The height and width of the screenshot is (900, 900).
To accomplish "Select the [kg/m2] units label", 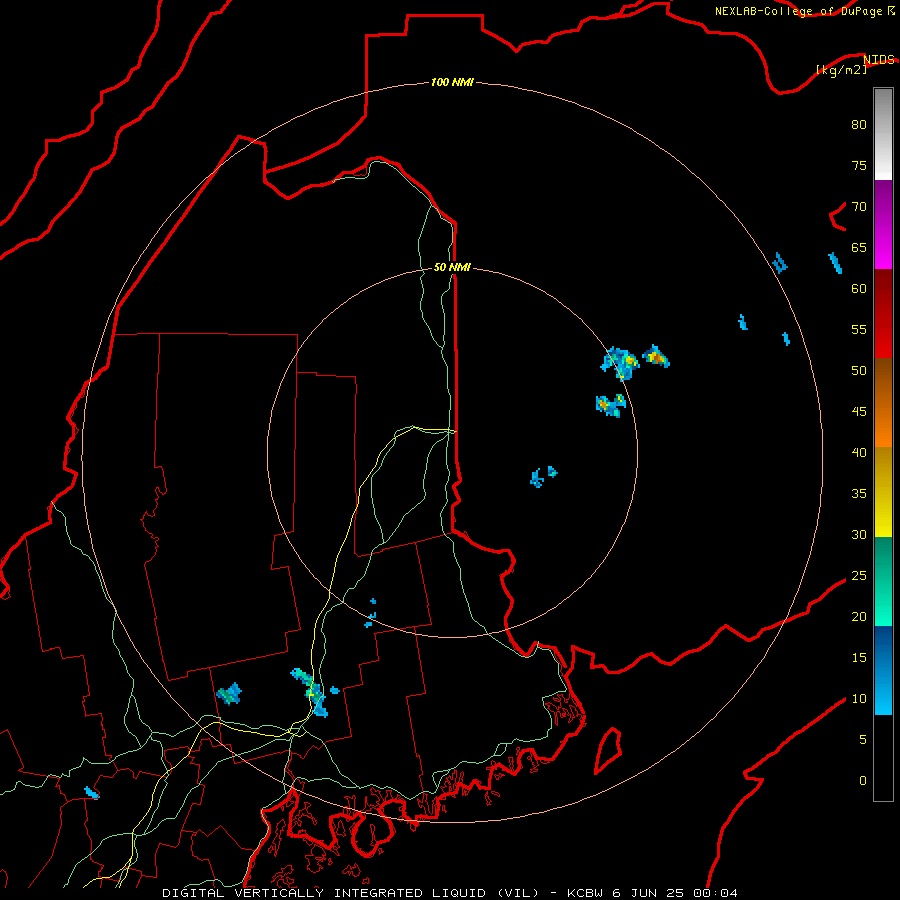I will tap(841, 69).
